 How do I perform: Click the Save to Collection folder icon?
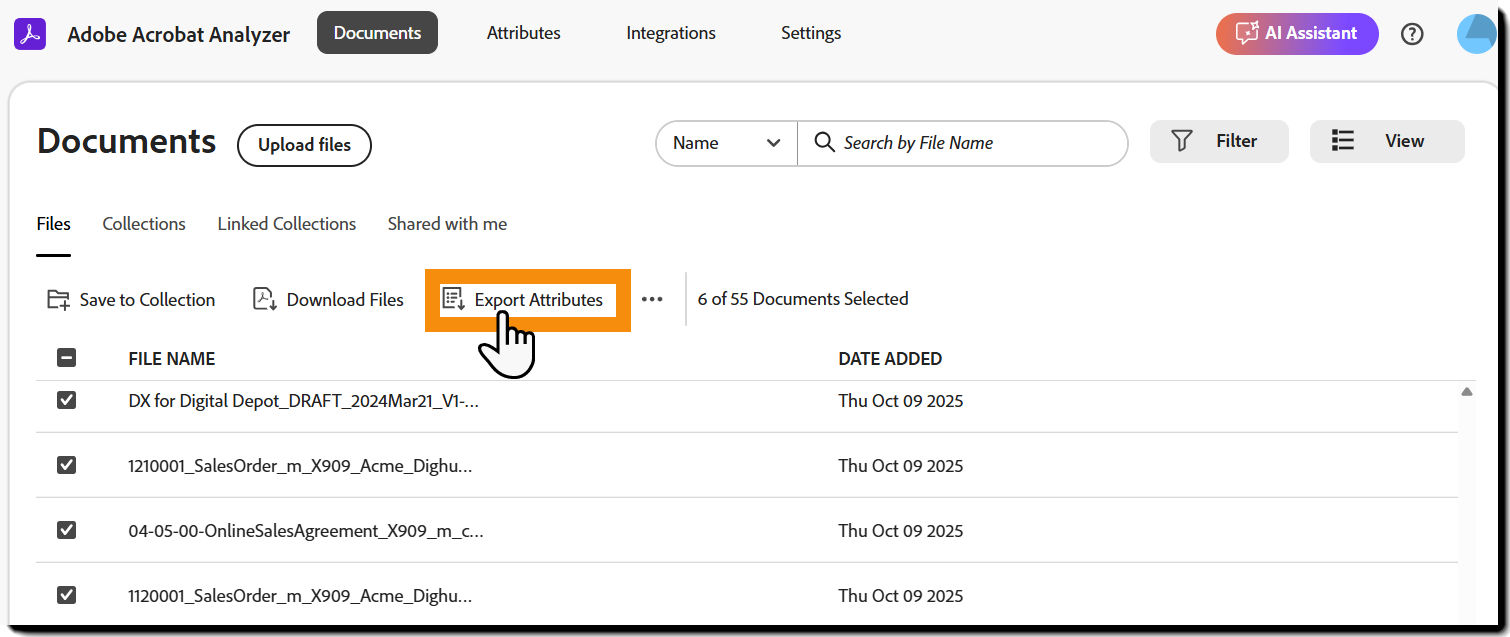(58, 300)
